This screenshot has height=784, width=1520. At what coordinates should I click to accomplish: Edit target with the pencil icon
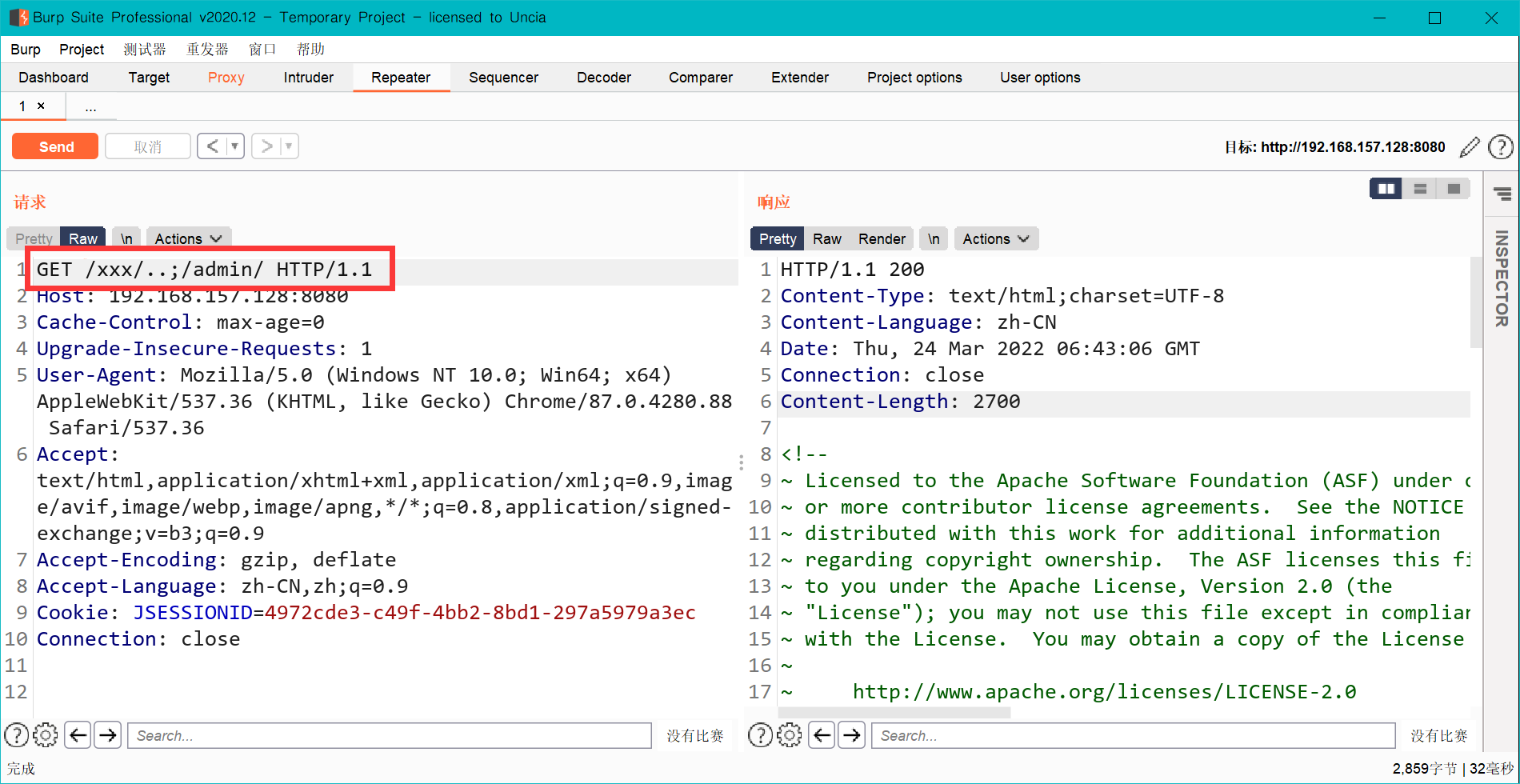(1470, 146)
